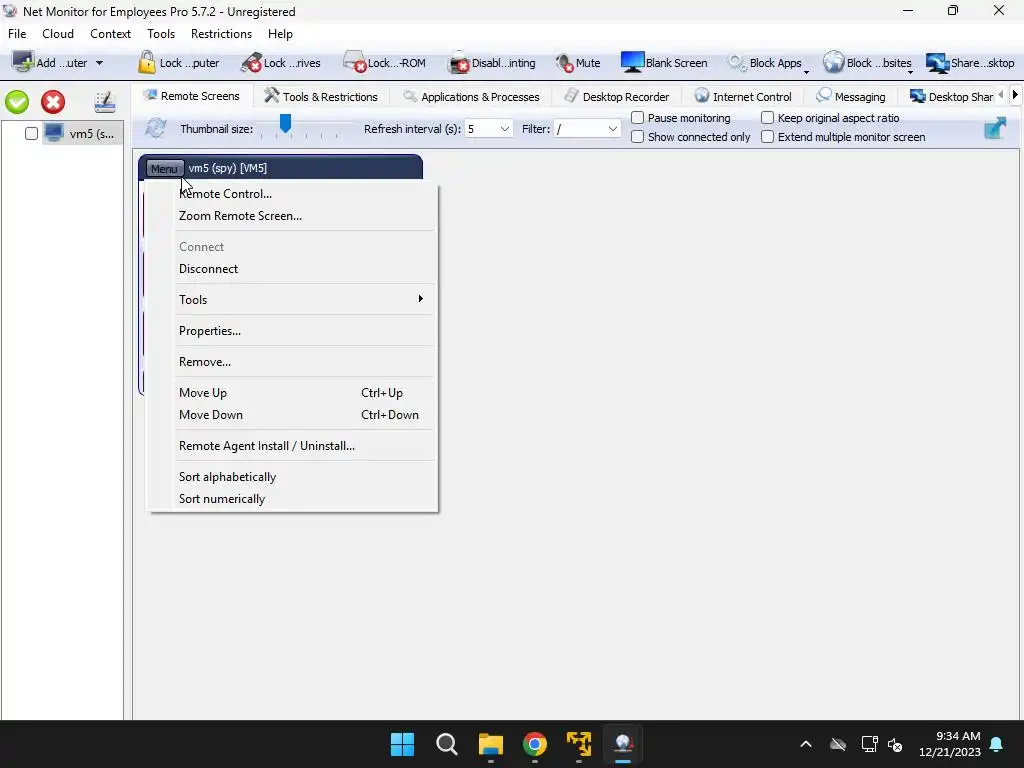Screen dimensions: 1024x768
Task: Click the refresh thumbnails icon
Action: [x=155, y=128]
